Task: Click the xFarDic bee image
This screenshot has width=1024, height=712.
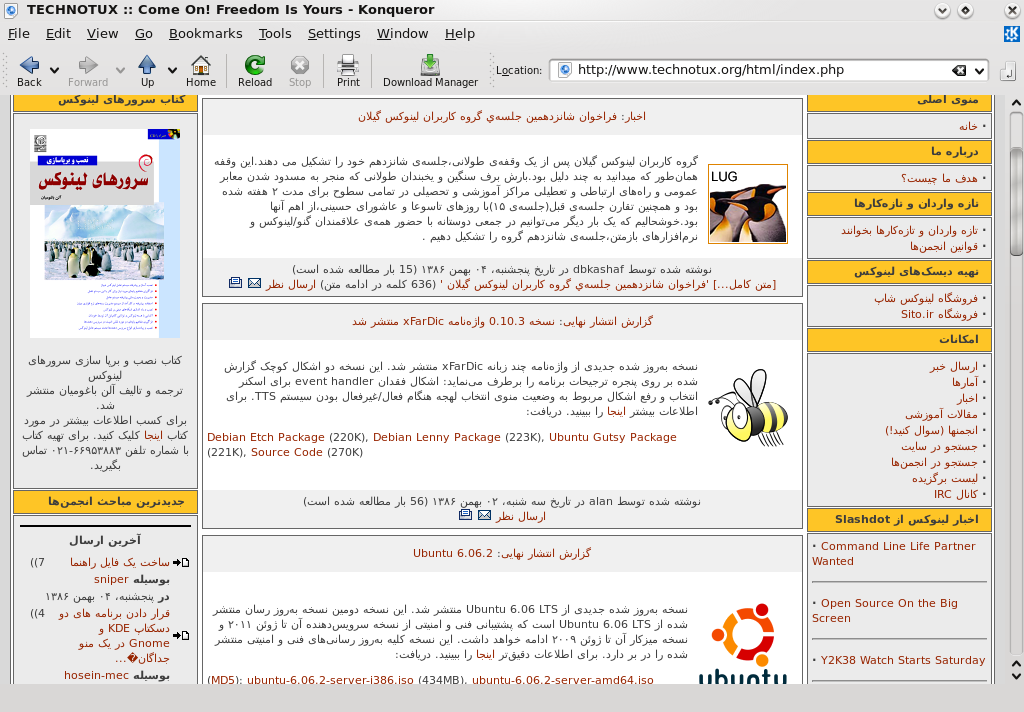Action: (747, 407)
